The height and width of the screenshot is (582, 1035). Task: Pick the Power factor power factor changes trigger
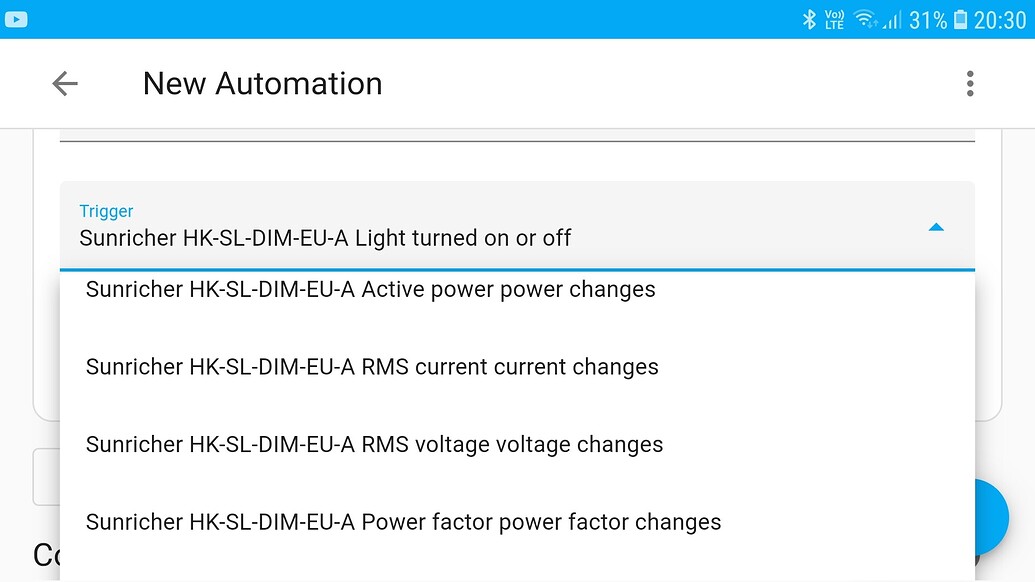403,521
